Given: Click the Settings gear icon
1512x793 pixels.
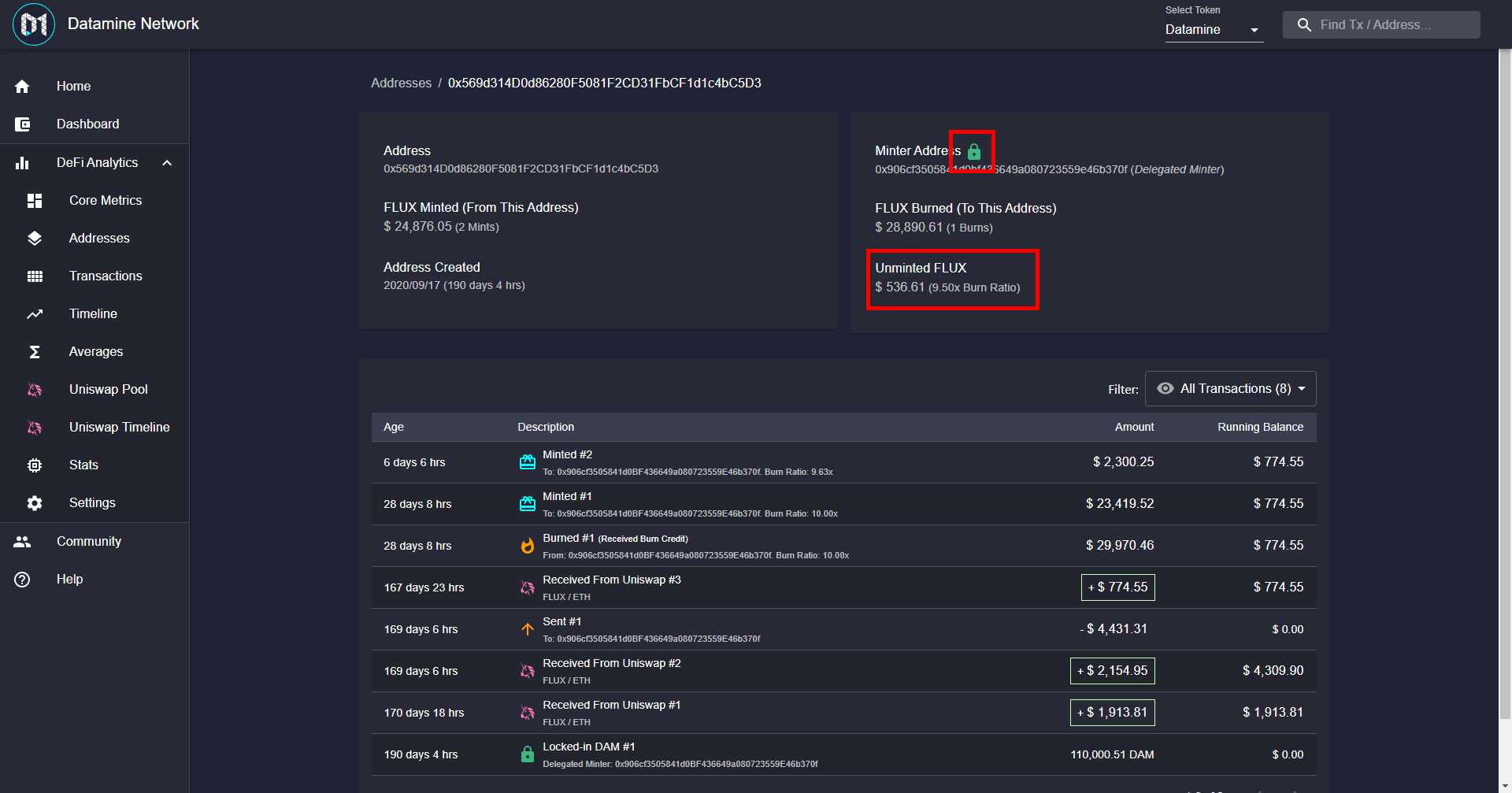Looking at the screenshot, I should (35, 503).
